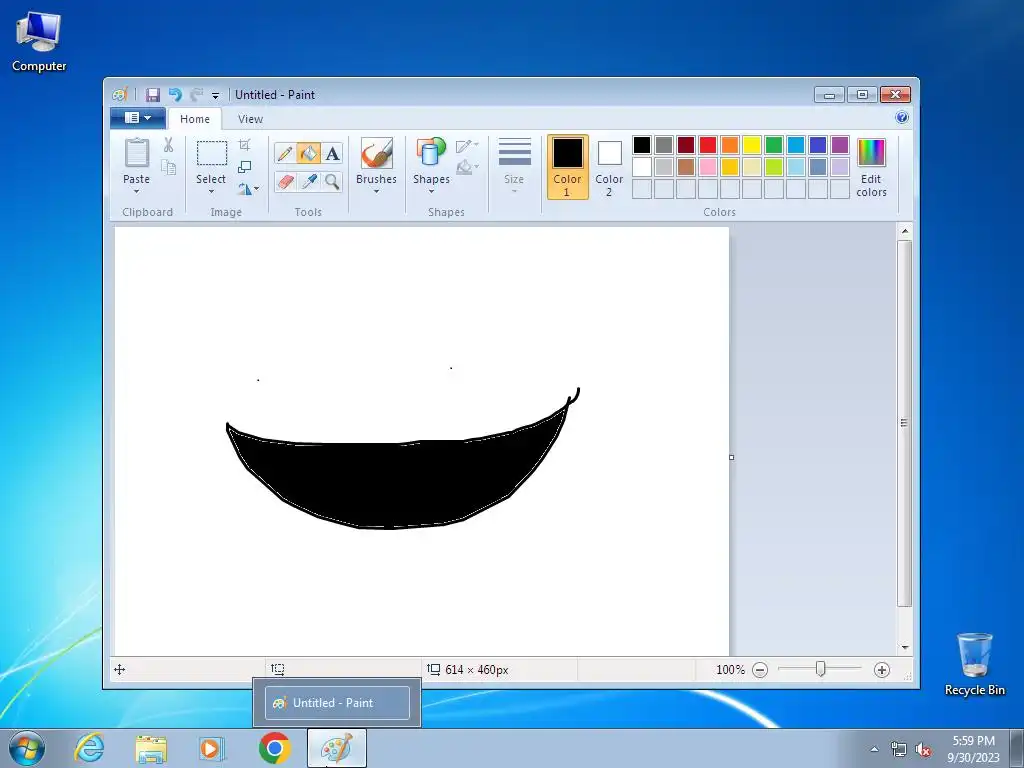The width and height of the screenshot is (1024, 768).
Task: Open Edit colors dialog
Action: pos(871,167)
